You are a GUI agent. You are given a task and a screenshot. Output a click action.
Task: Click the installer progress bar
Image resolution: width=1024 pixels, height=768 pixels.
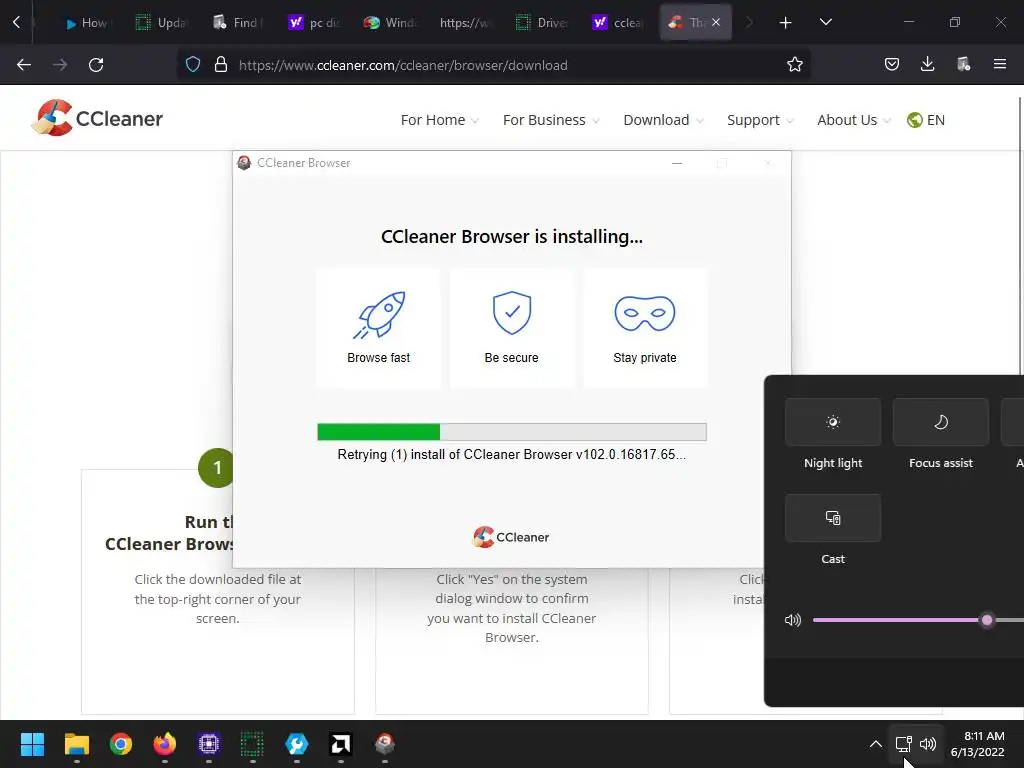(x=511, y=432)
